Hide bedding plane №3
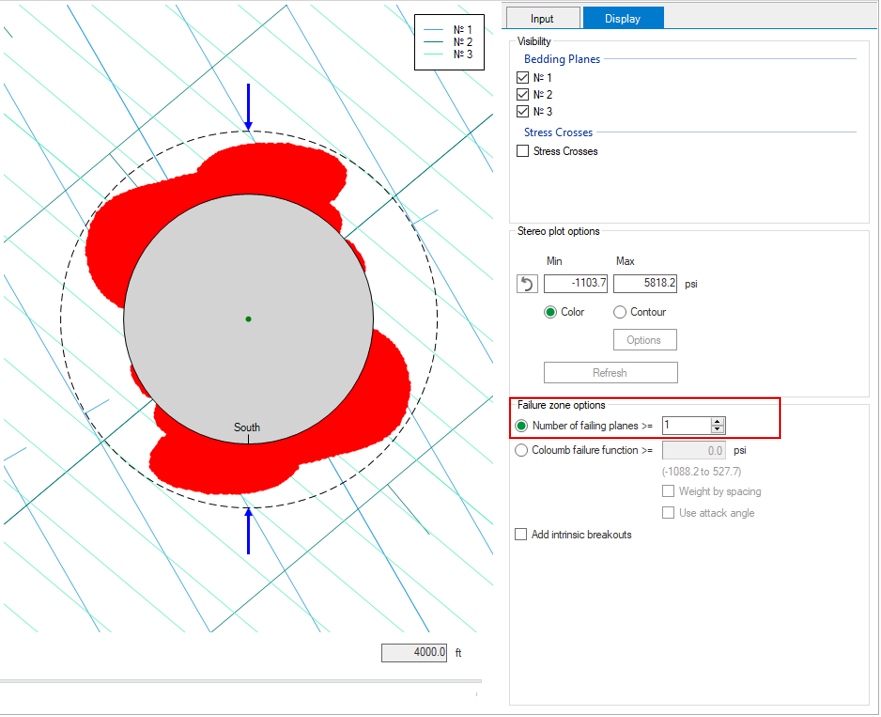The height and width of the screenshot is (717, 881). click(522, 112)
